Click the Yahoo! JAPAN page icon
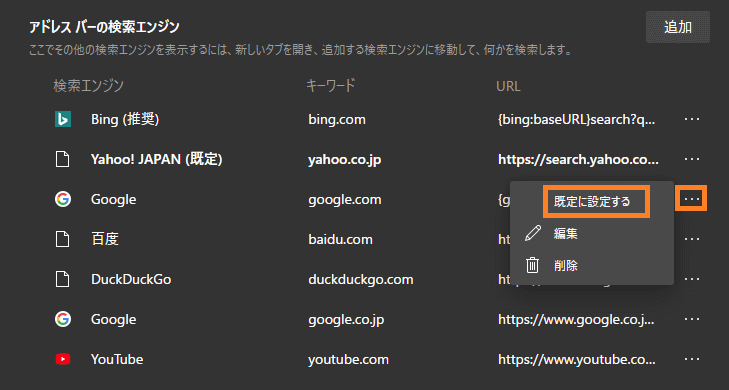The image size is (729, 390). [x=63, y=159]
